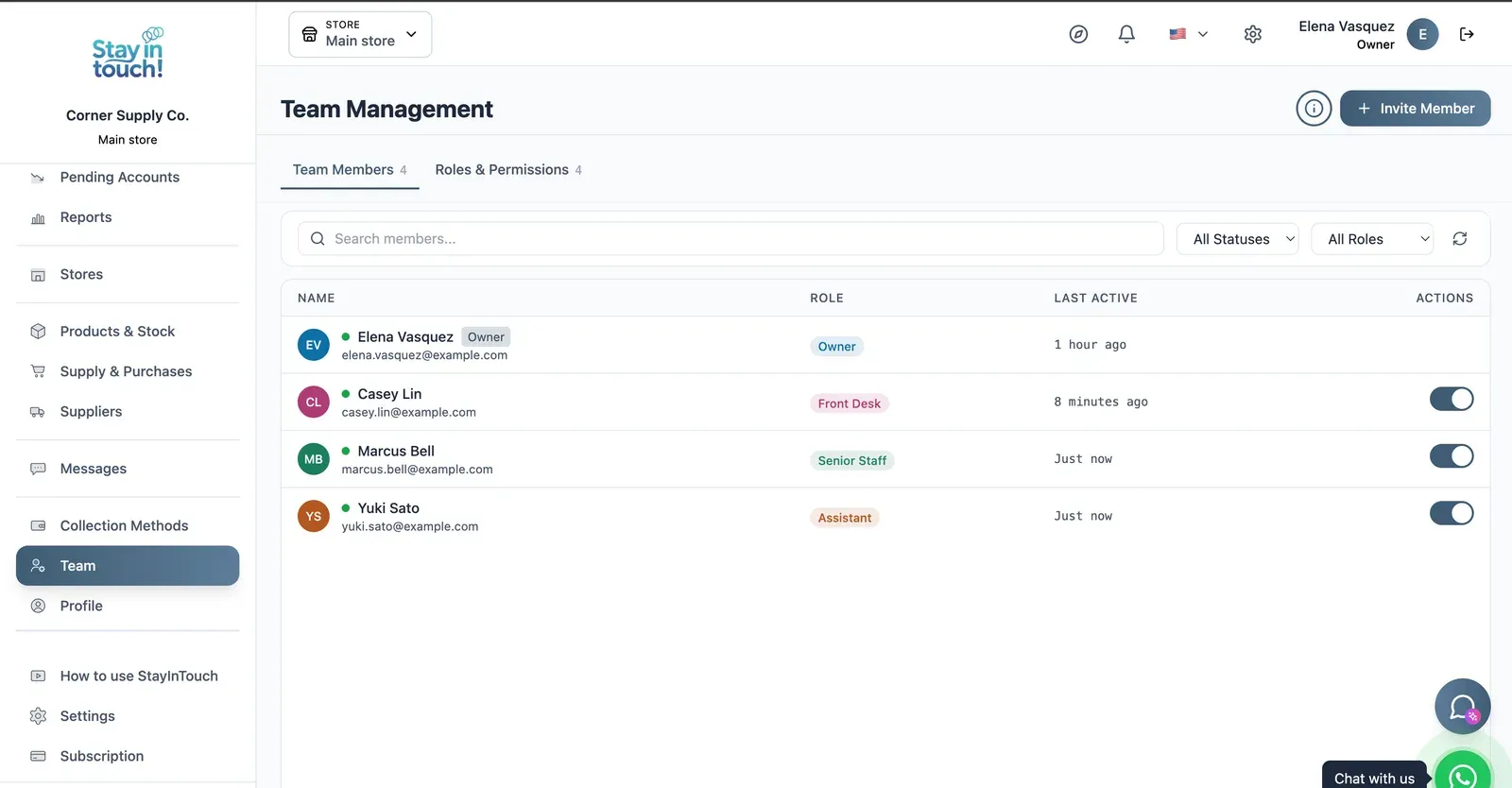Open Settings in the sidebar
Image resolution: width=1512 pixels, height=788 pixels.
[x=128, y=716]
